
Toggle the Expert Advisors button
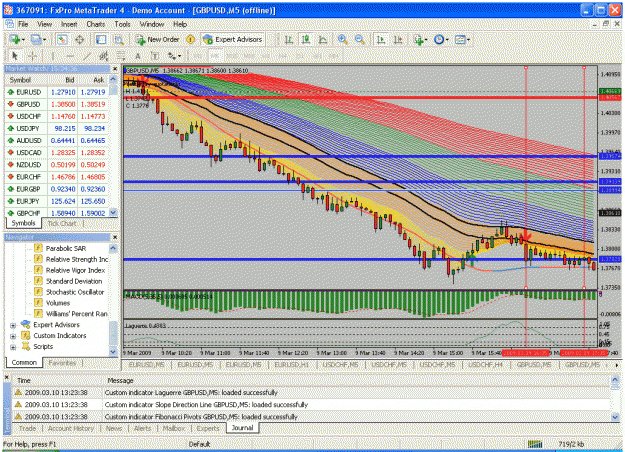point(232,39)
